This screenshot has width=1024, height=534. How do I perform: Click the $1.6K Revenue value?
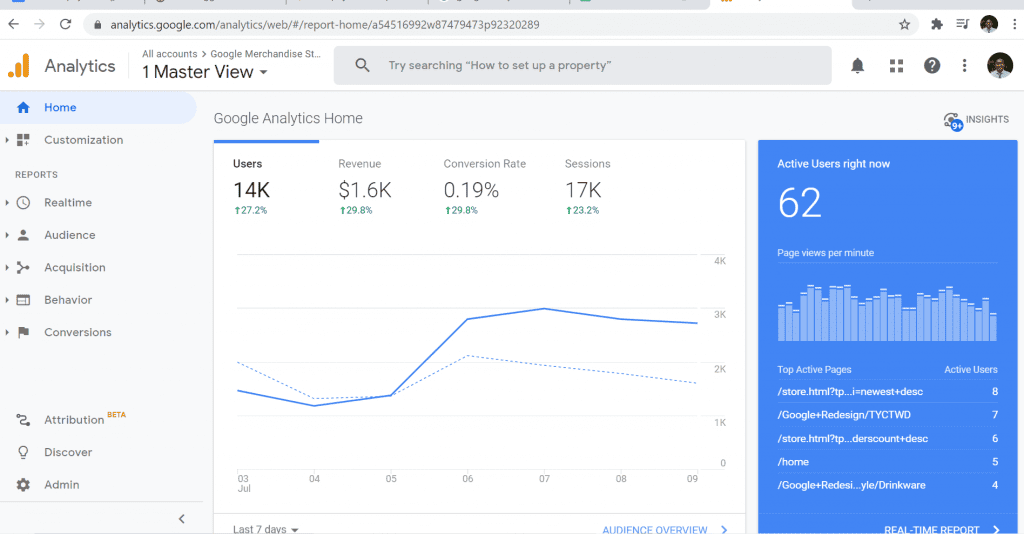364,190
